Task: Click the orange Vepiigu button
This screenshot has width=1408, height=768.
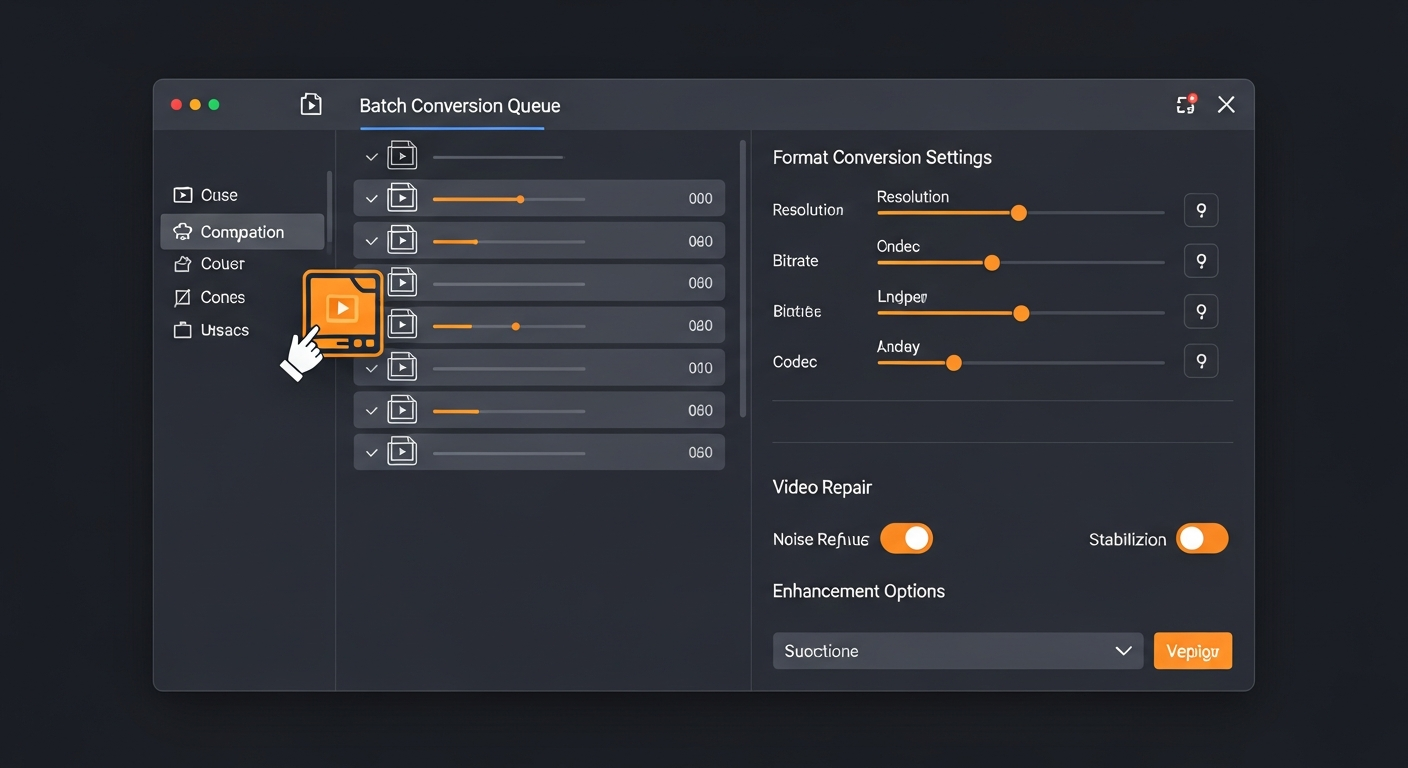Action: 1192,651
